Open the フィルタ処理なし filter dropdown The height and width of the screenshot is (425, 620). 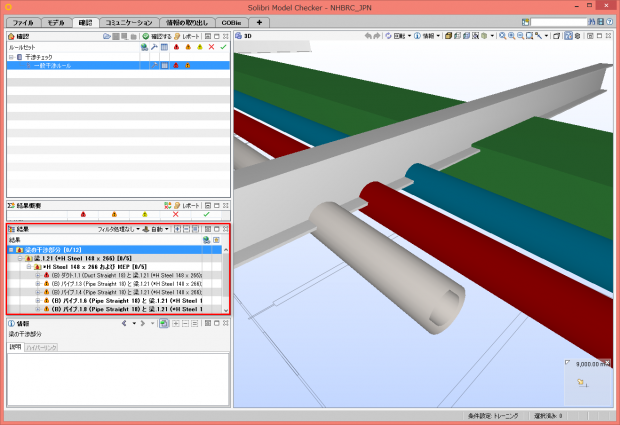(x=118, y=229)
